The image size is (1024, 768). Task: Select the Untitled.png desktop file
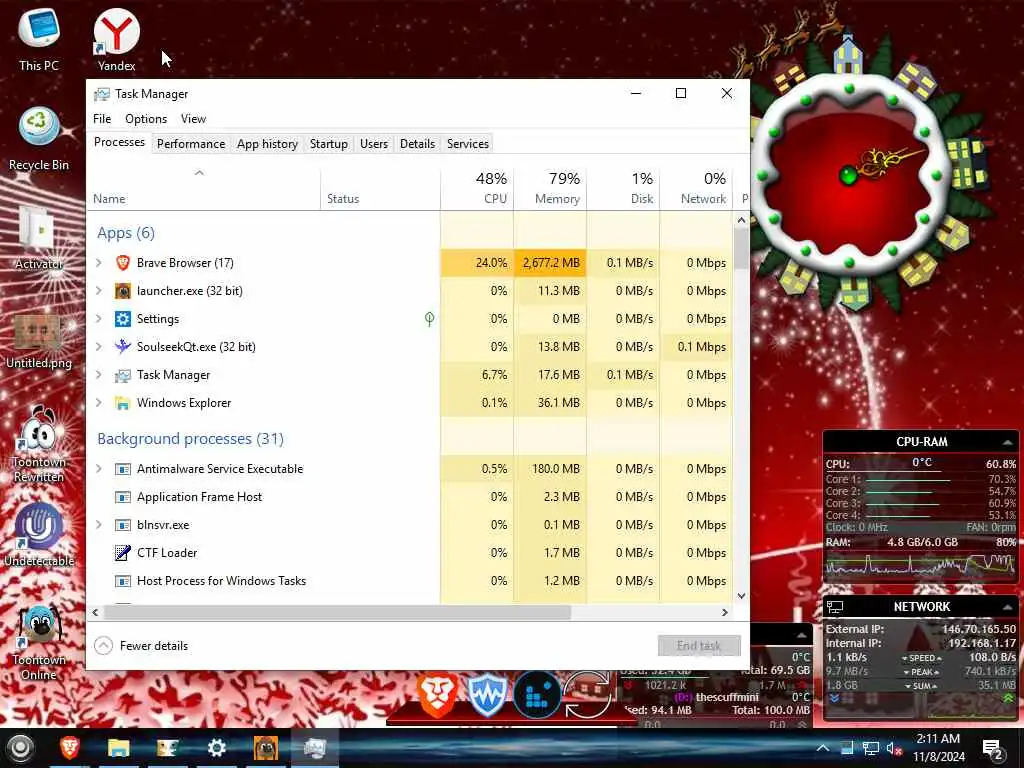coord(39,341)
